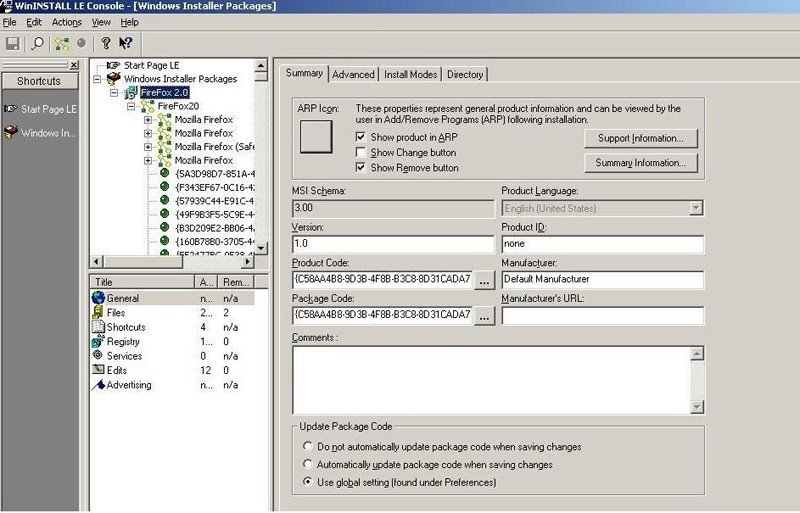Switch to the Advanced tab
The width and height of the screenshot is (800, 513).
click(x=353, y=75)
